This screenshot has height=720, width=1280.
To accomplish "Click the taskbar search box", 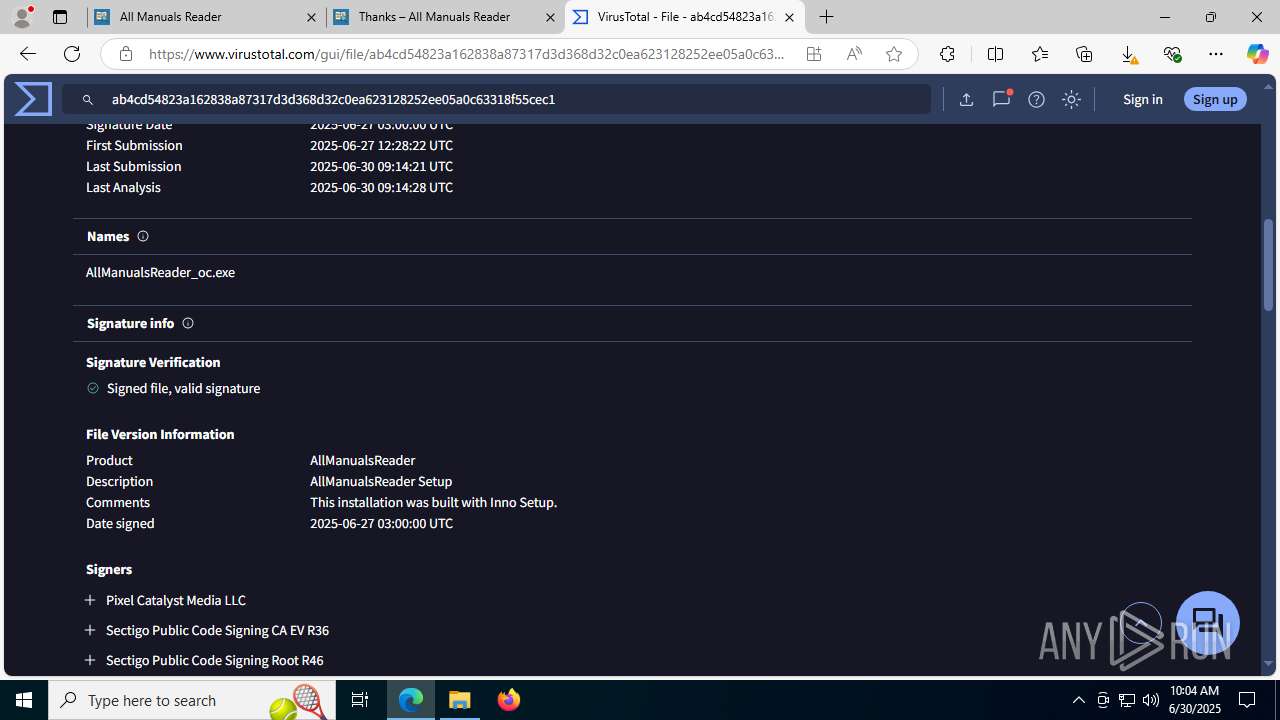I will click(192, 700).
